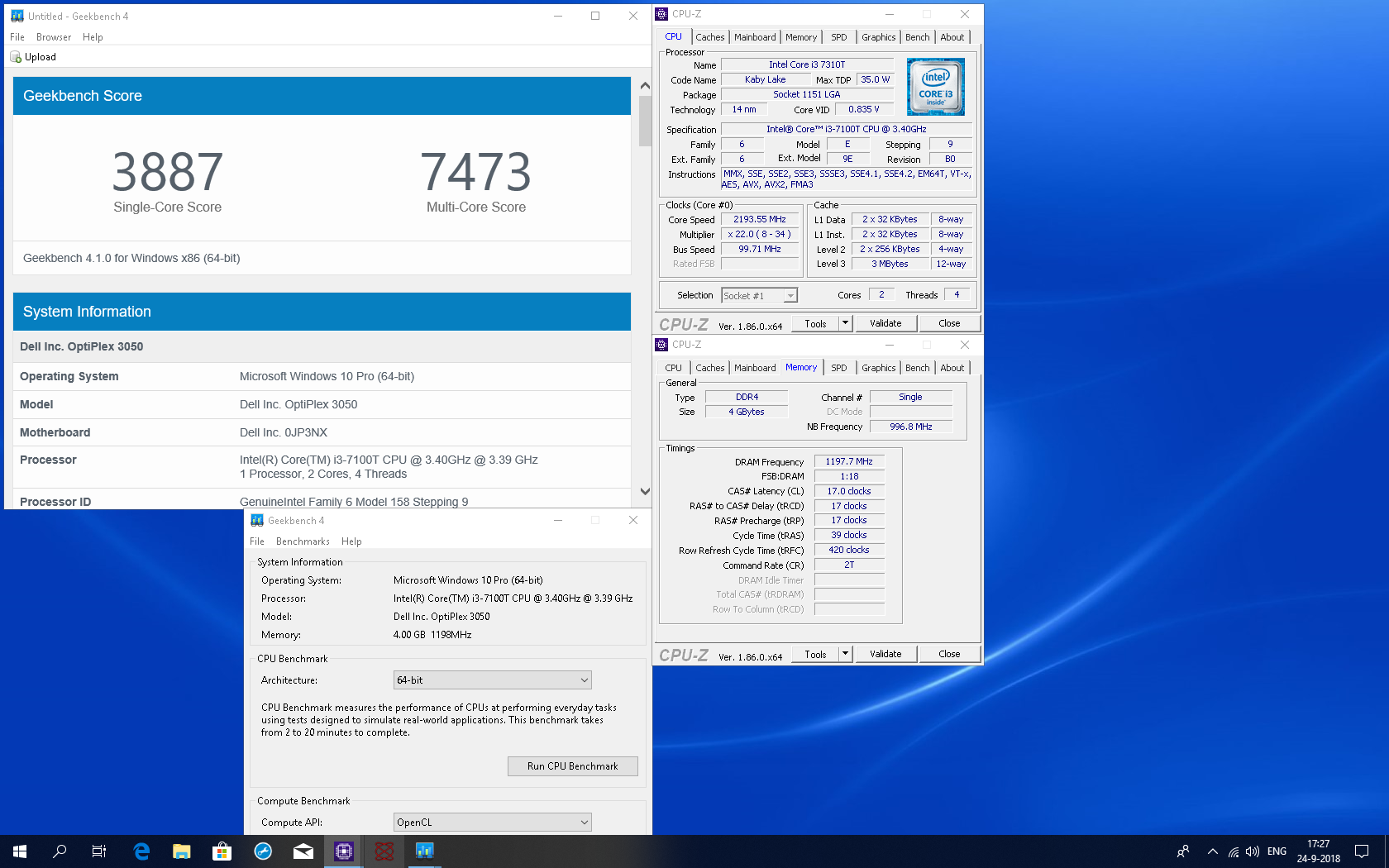Image resolution: width=1389 pixels, height=868 pixels.
Task: Switch to Graphics tab in upper CPU-Z
Action: (x=878, y=37)
